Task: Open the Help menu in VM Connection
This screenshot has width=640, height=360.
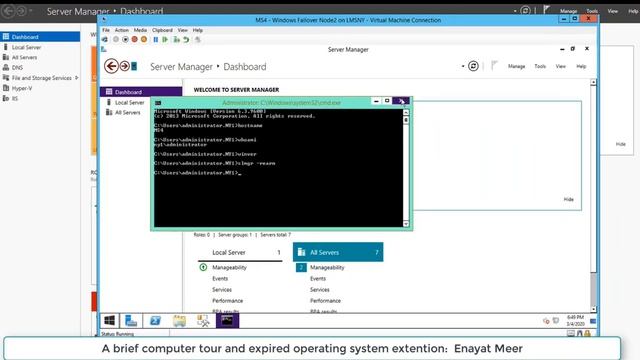Action: [198, 30]
